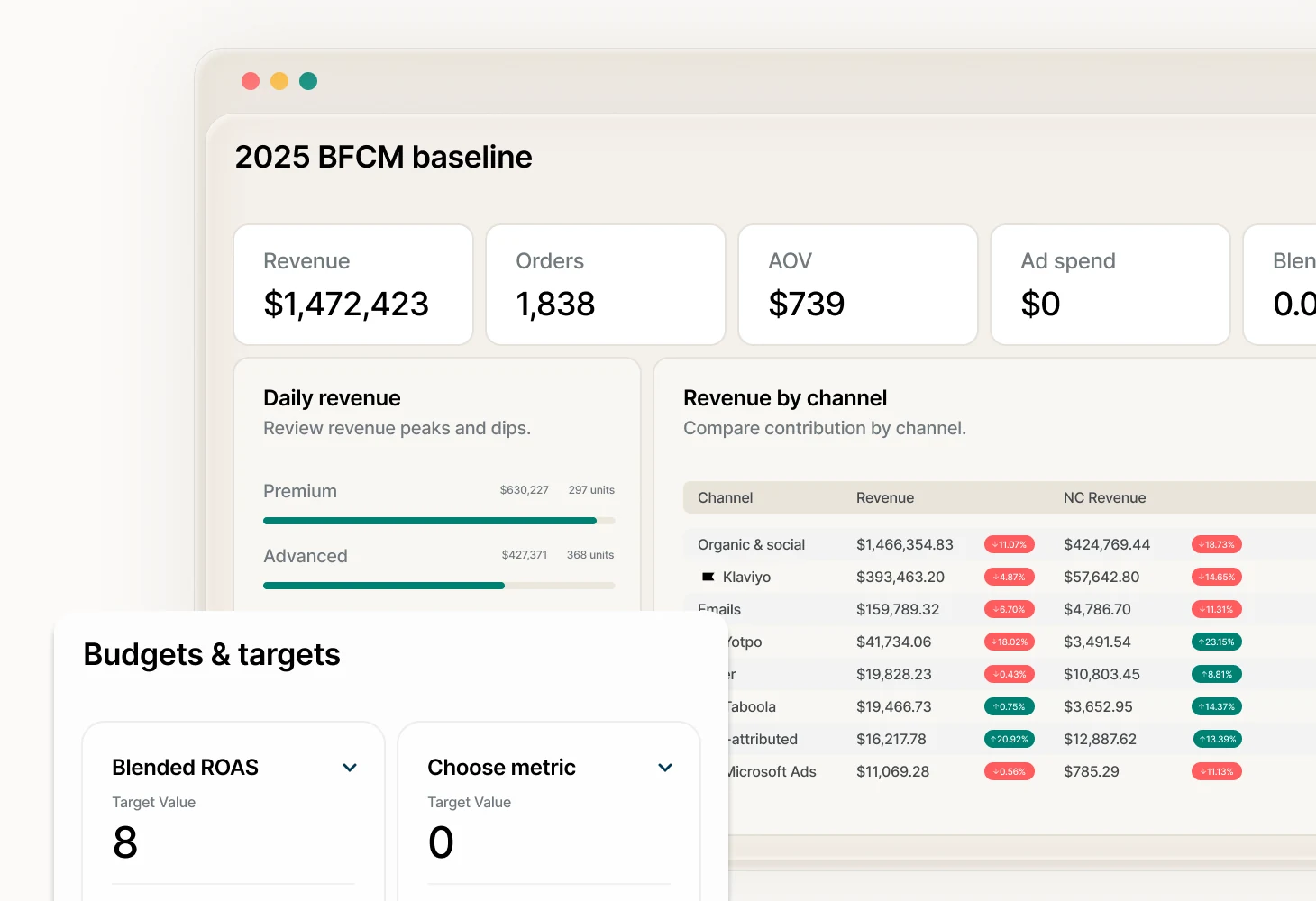
Task: Click NC revenue value $785.29
Action: pyautogui.click(x=1092, y=771)
